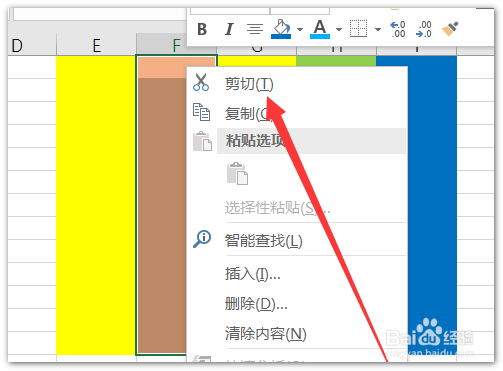Apply center alignment from mini toolbar
The width and height of the screenshot is (503, 371).
click(x=255, y=29)
